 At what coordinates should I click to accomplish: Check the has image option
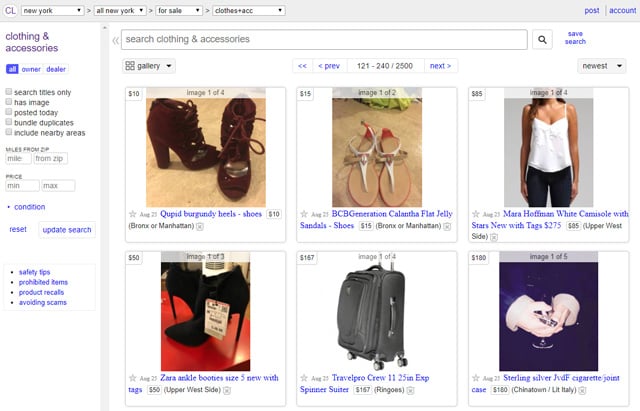coord(9,102)
